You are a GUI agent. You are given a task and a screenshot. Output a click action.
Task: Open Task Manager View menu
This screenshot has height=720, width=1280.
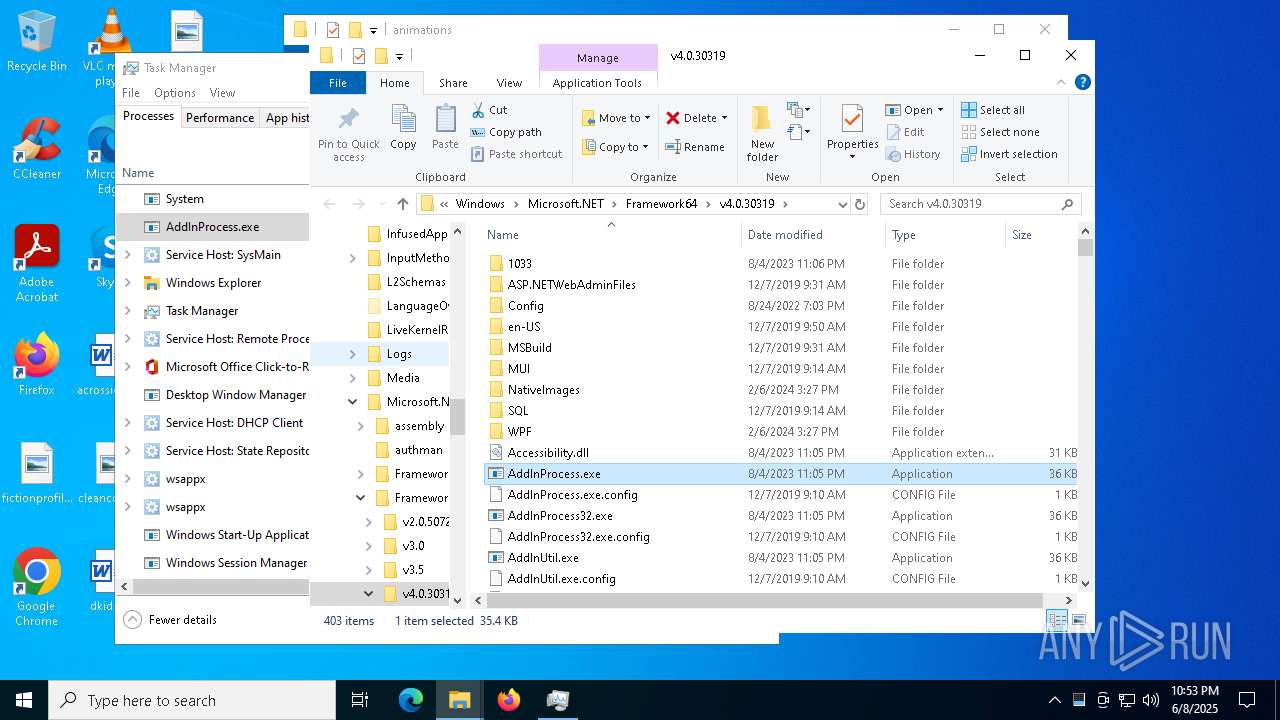[222, 93]
